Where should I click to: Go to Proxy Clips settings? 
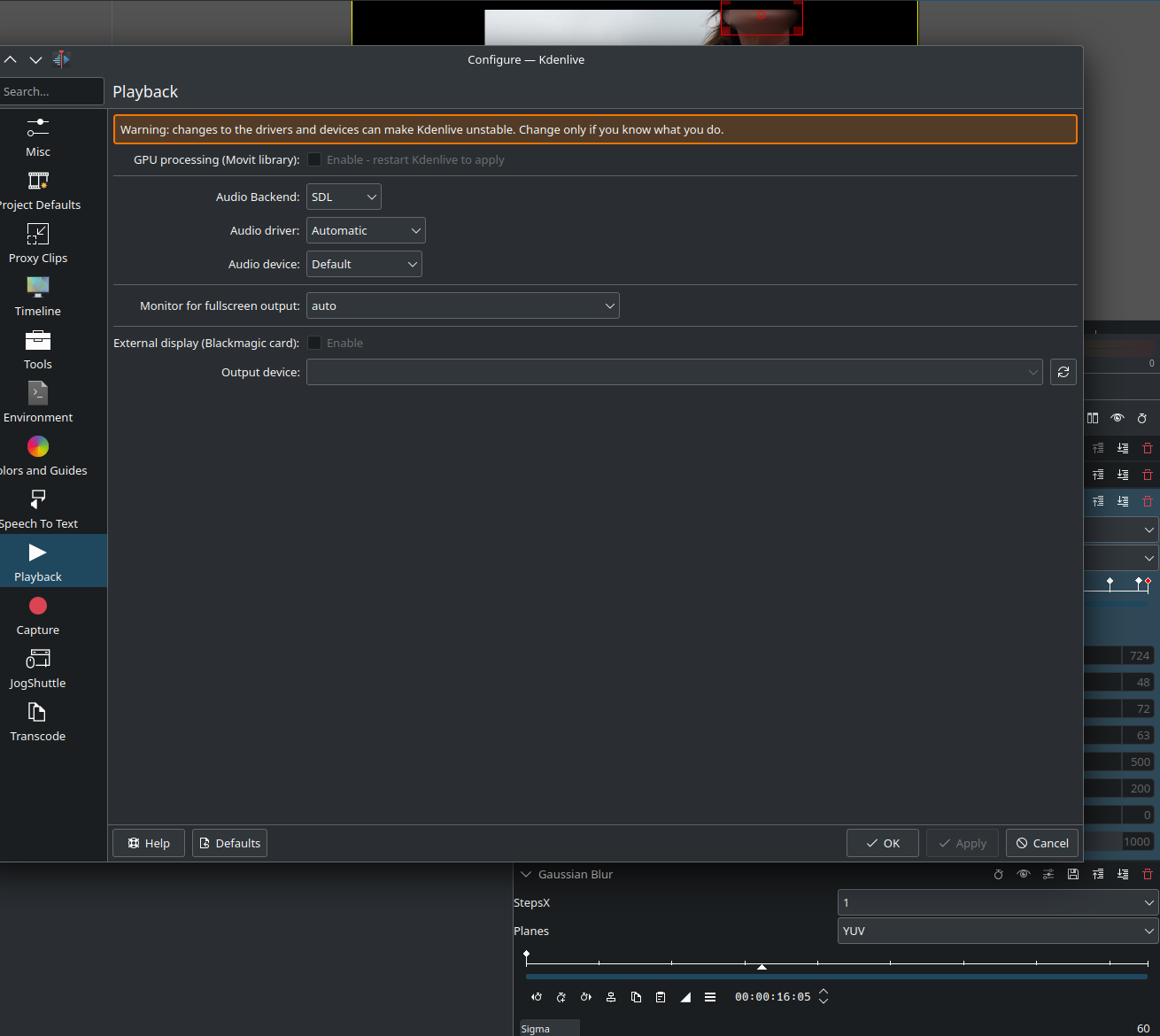pyautogui.click(x=38, y=244)
